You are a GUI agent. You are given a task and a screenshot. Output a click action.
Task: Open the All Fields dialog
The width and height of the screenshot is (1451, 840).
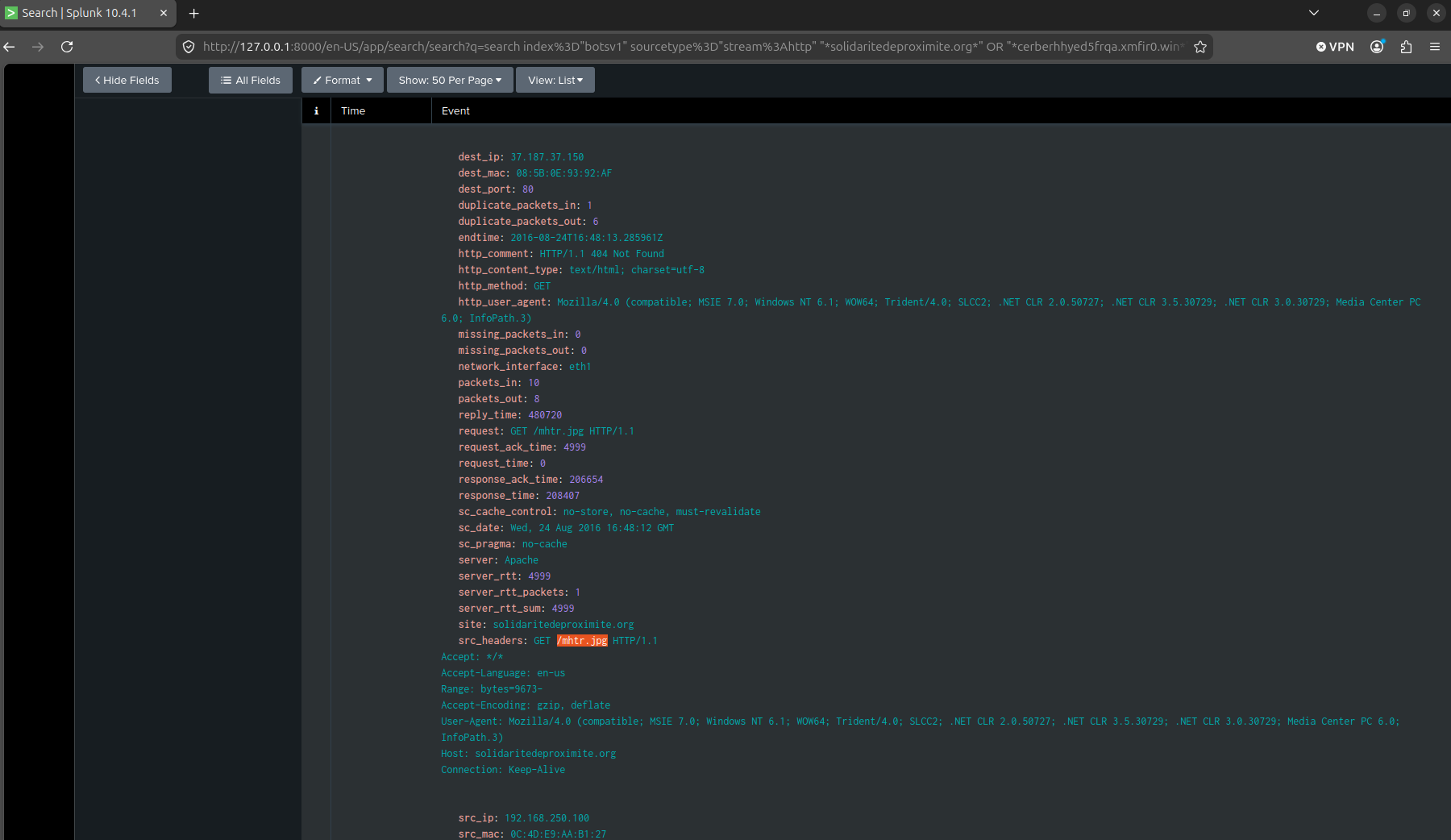click(251, 80)
